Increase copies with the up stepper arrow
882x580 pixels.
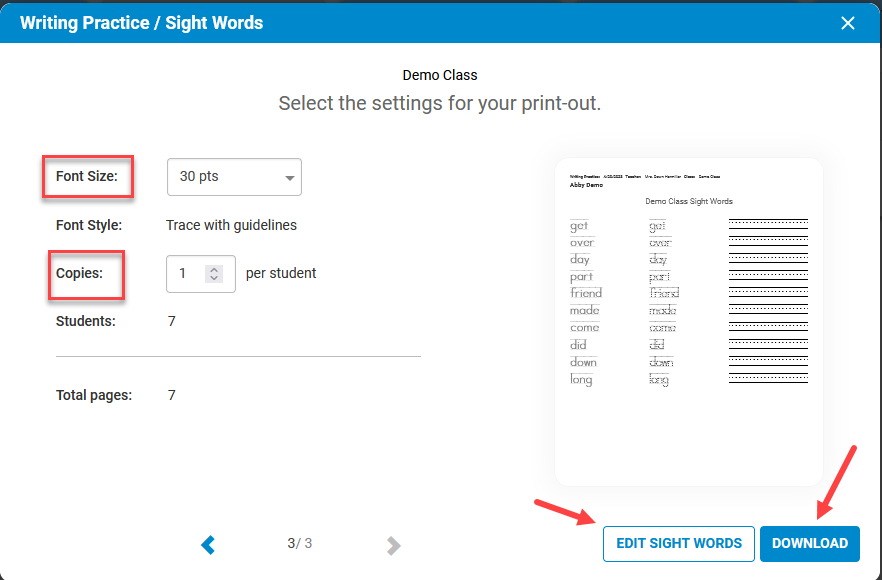pyautogui.click(x=214, y=269)
